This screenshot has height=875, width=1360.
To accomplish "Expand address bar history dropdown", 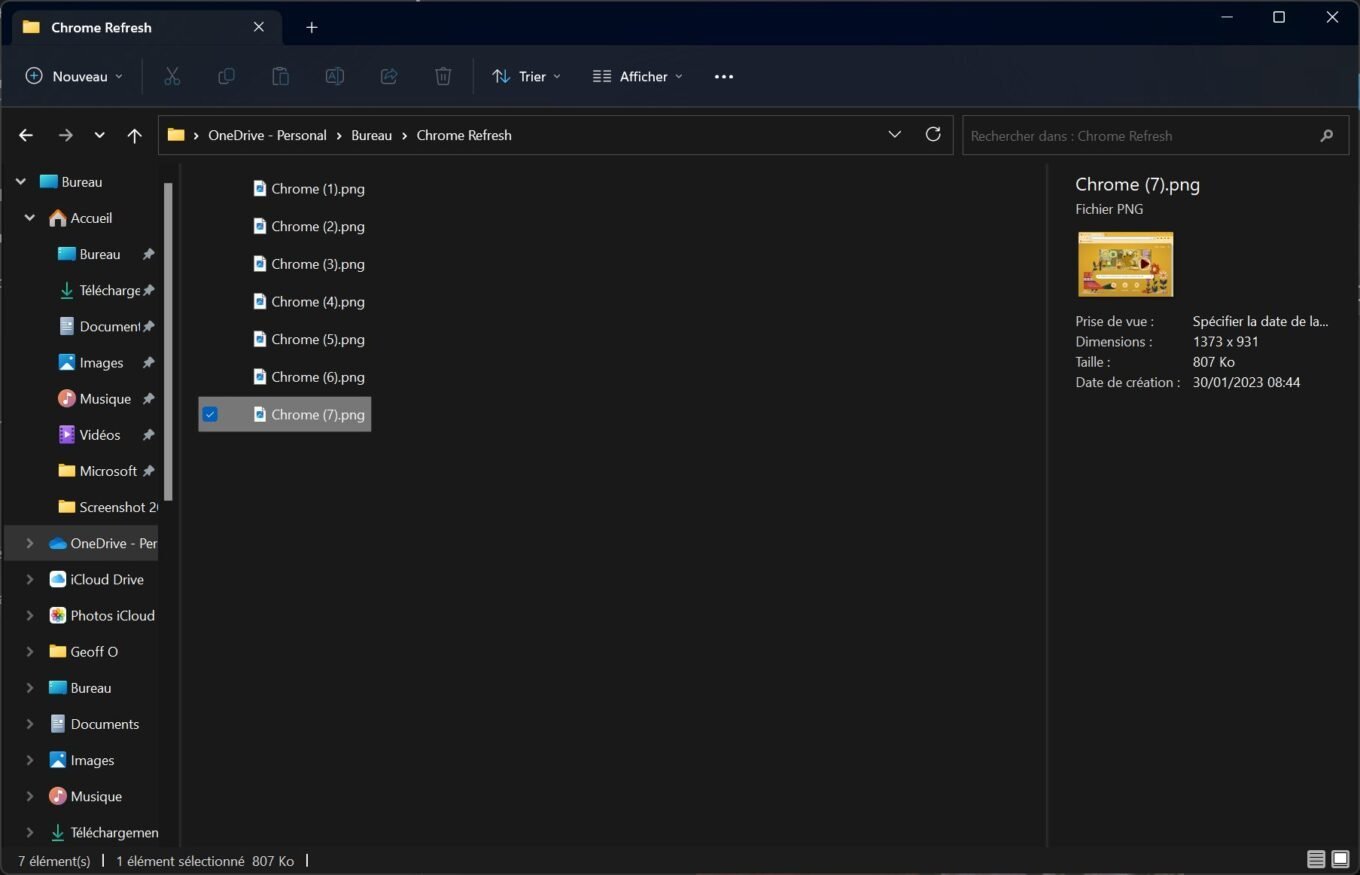I will click(x=894, y=134).
